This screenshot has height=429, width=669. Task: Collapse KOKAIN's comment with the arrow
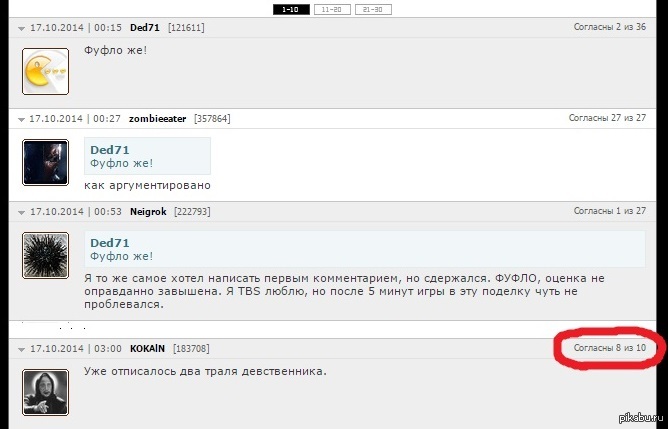click(x=22, y=349)
